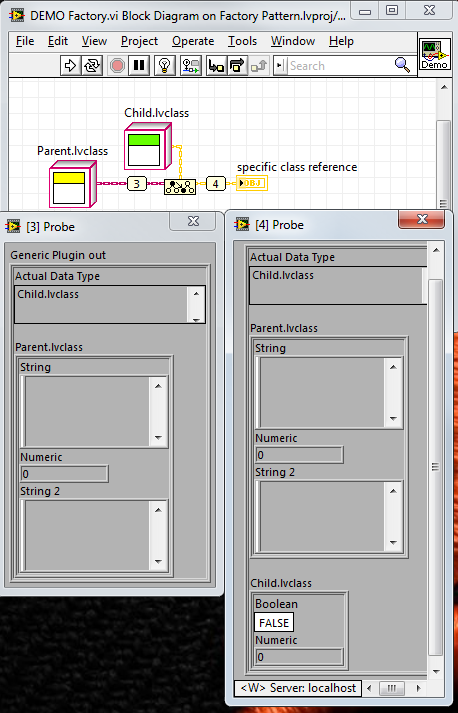
Task: Click Probe 4 horizontal scroll left arrow
Action: click(368, 688)
